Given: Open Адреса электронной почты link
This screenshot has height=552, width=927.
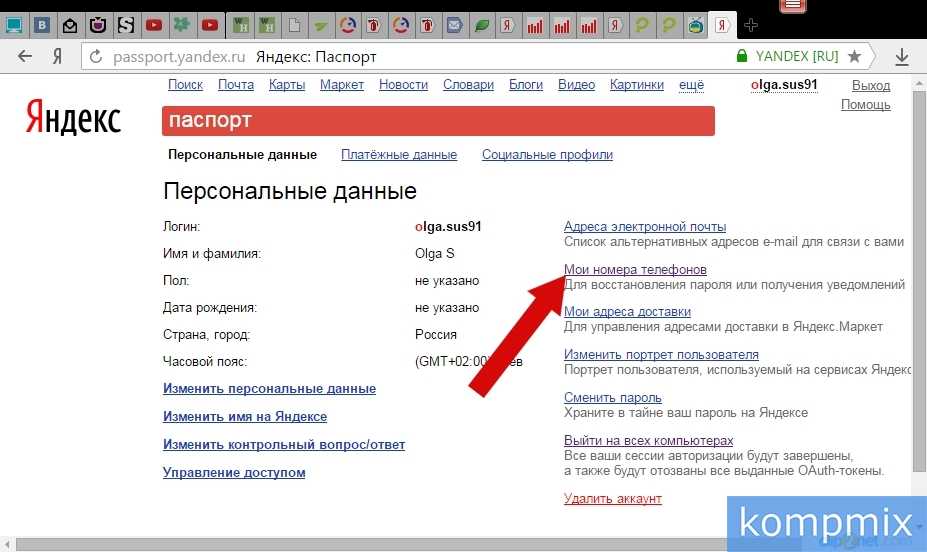Looking at the screenshot, I should point(644,226).
